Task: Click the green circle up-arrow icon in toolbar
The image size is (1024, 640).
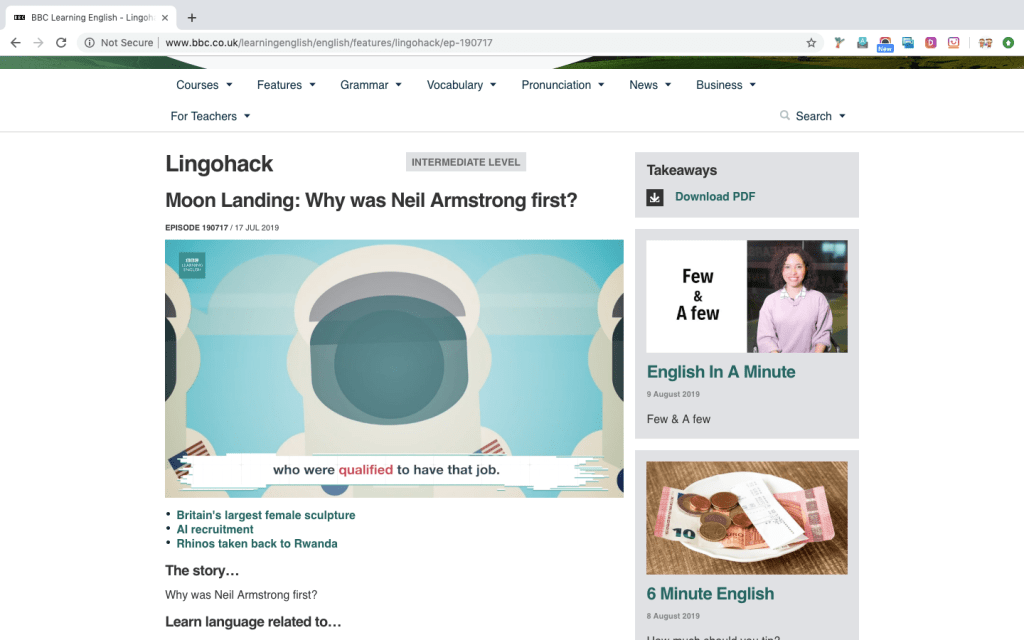Action: 1008,43
